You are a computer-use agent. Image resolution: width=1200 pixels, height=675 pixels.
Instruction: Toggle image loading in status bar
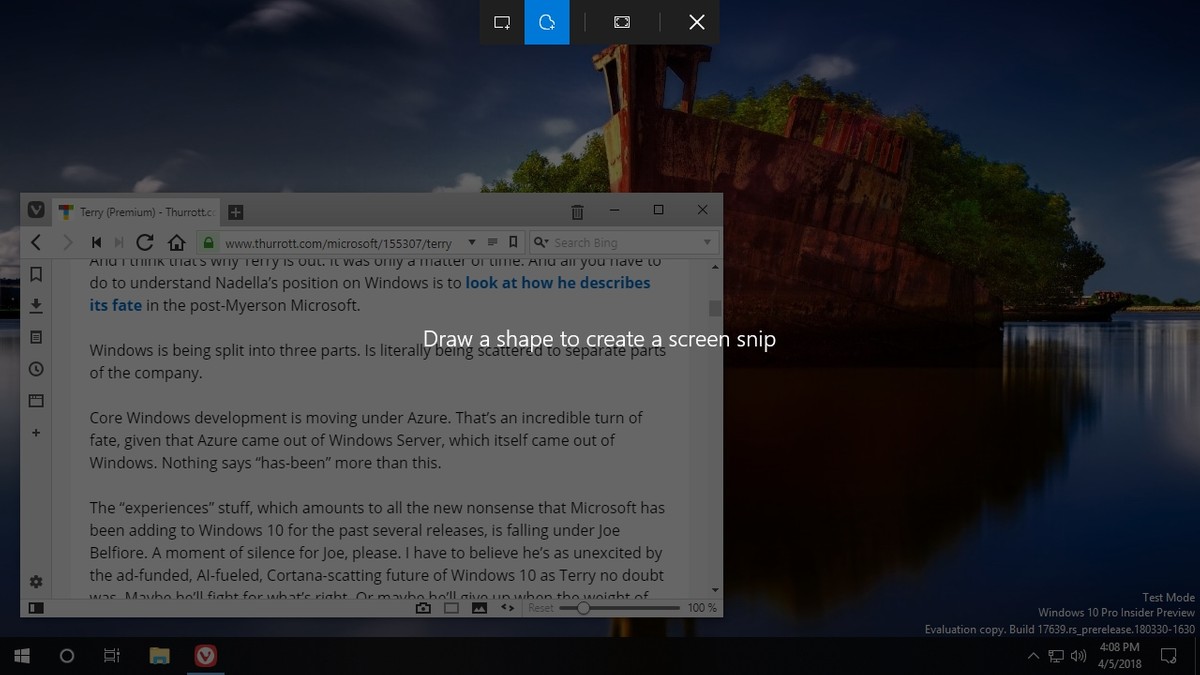point(479,607)
